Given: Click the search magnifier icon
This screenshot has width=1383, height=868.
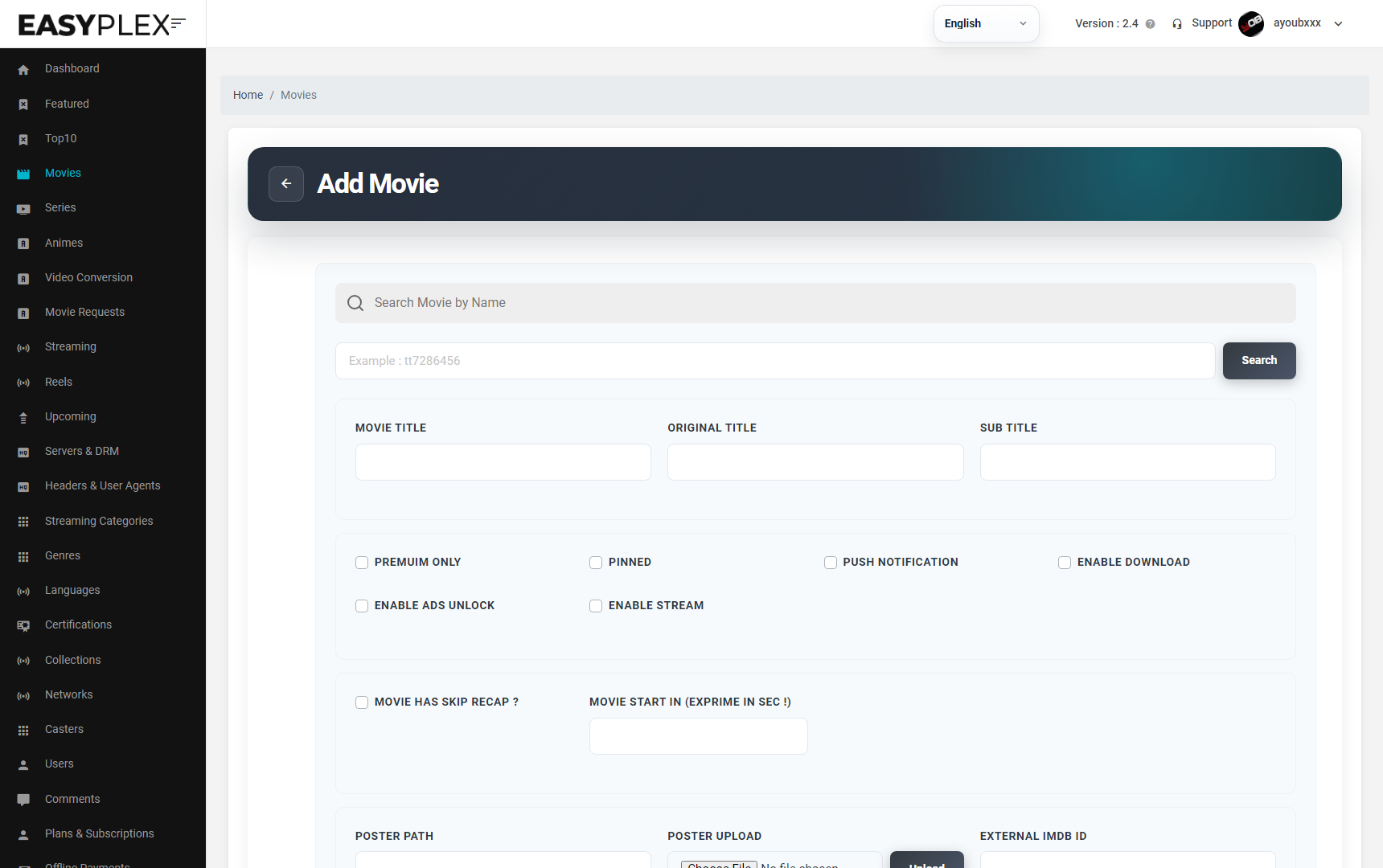Looking at the screenshot, I should (x=355, y=303).
